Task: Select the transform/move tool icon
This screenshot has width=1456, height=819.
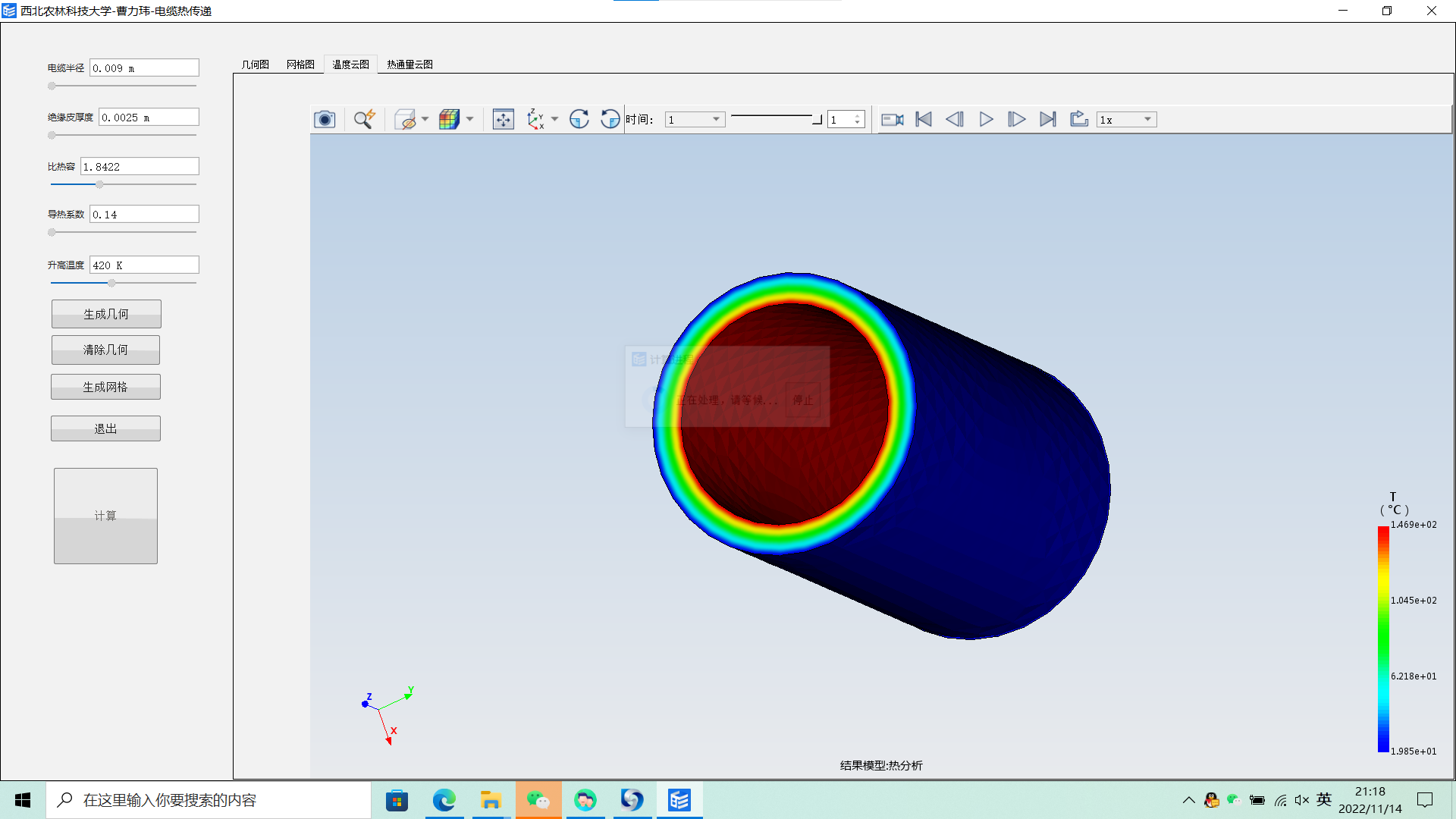Action: 502,119
